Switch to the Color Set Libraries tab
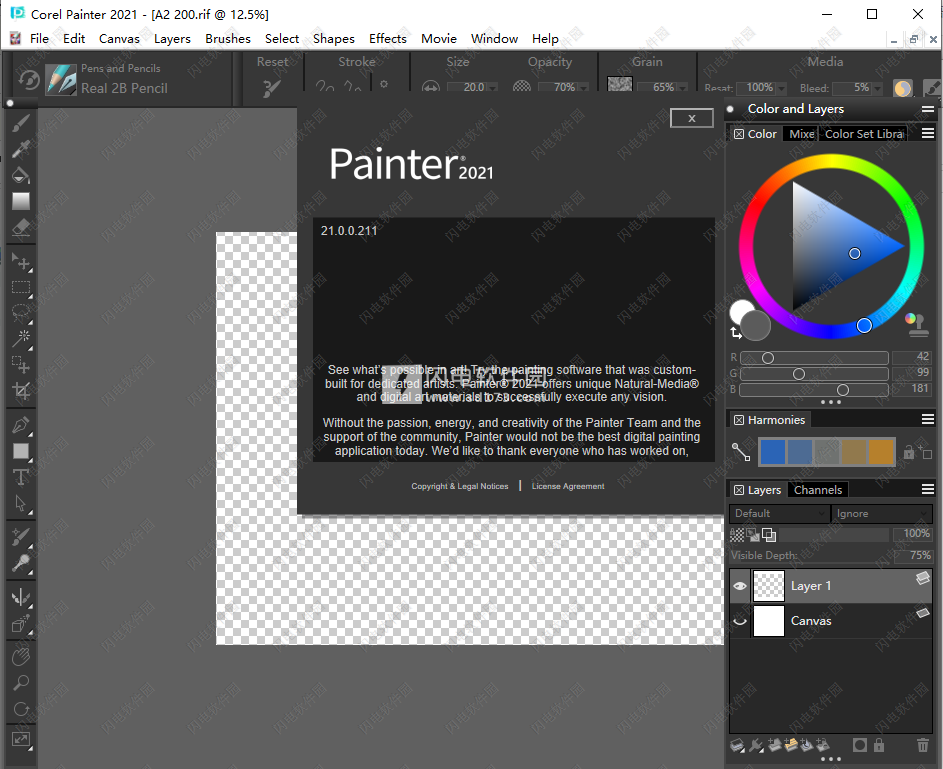Screen dimensions: 943x769 coord(864,134)
